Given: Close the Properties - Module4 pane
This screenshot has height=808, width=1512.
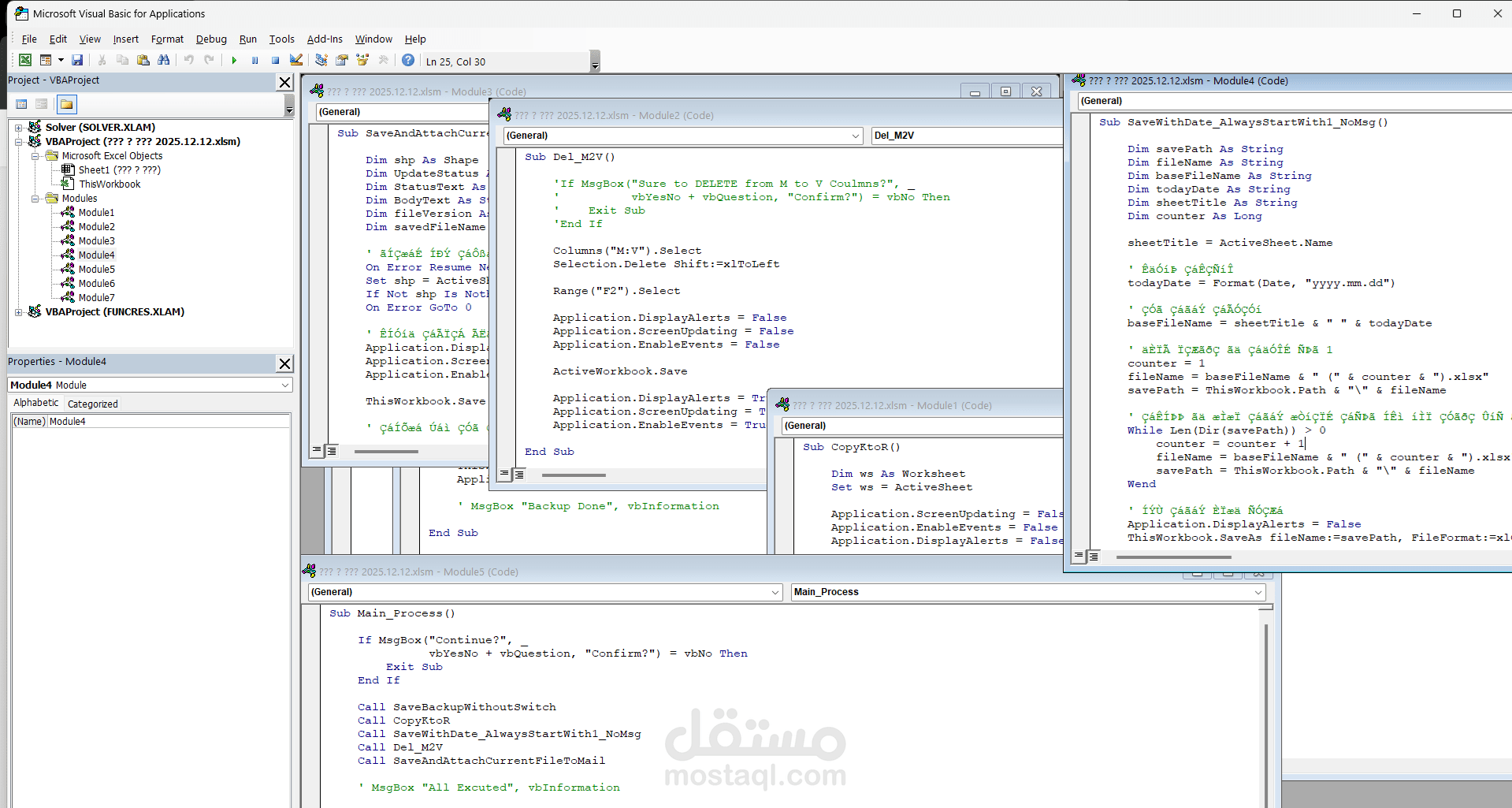Looking at the screenshot, I should click(x=284, y=363).
